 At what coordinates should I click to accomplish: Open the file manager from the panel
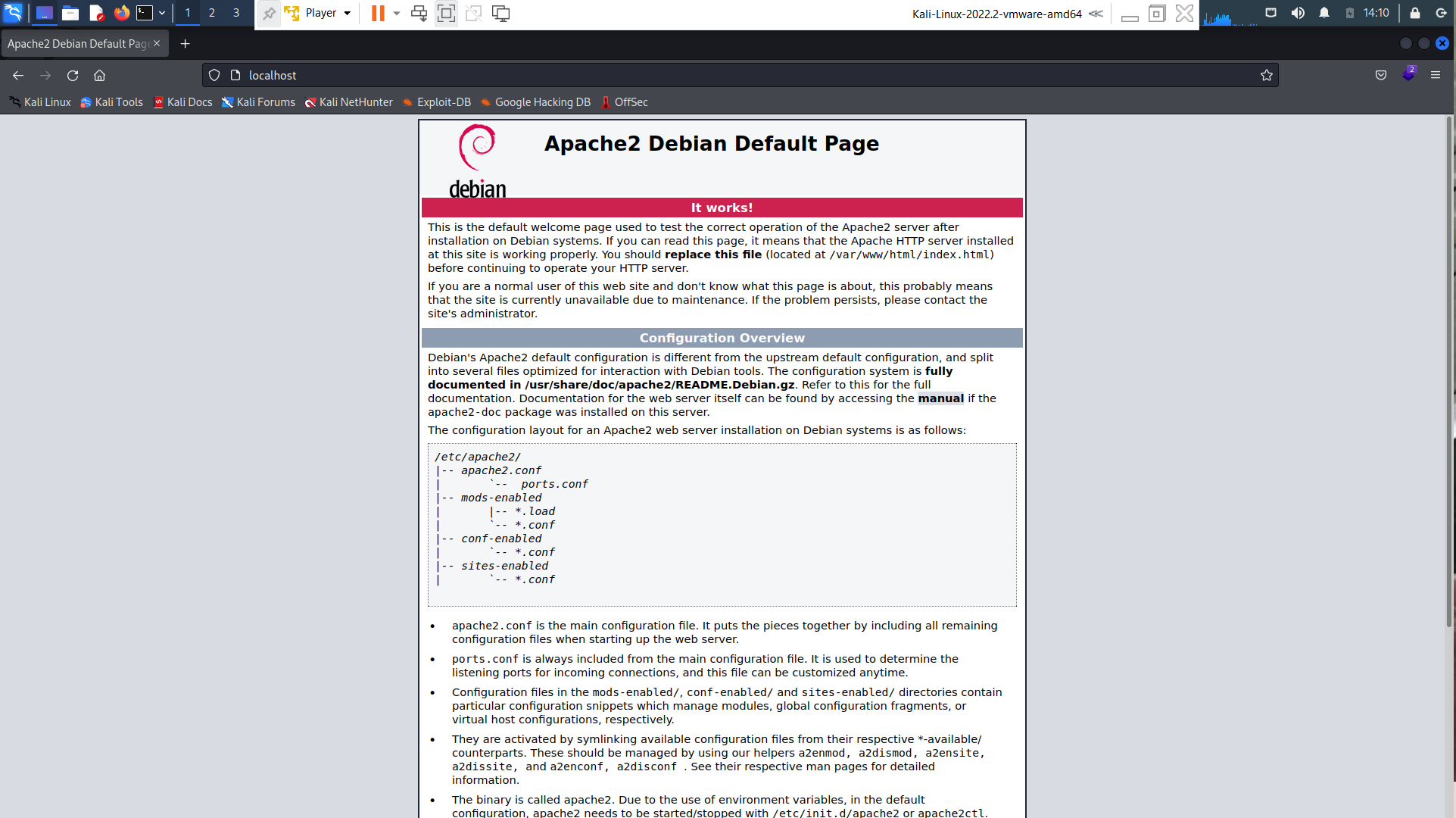70,13
